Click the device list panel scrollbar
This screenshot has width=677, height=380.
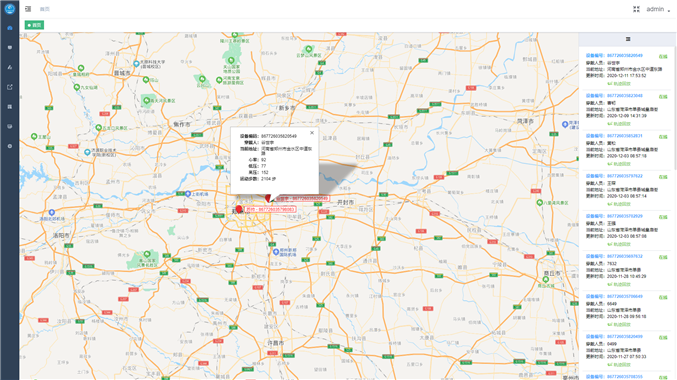[675, 108]
